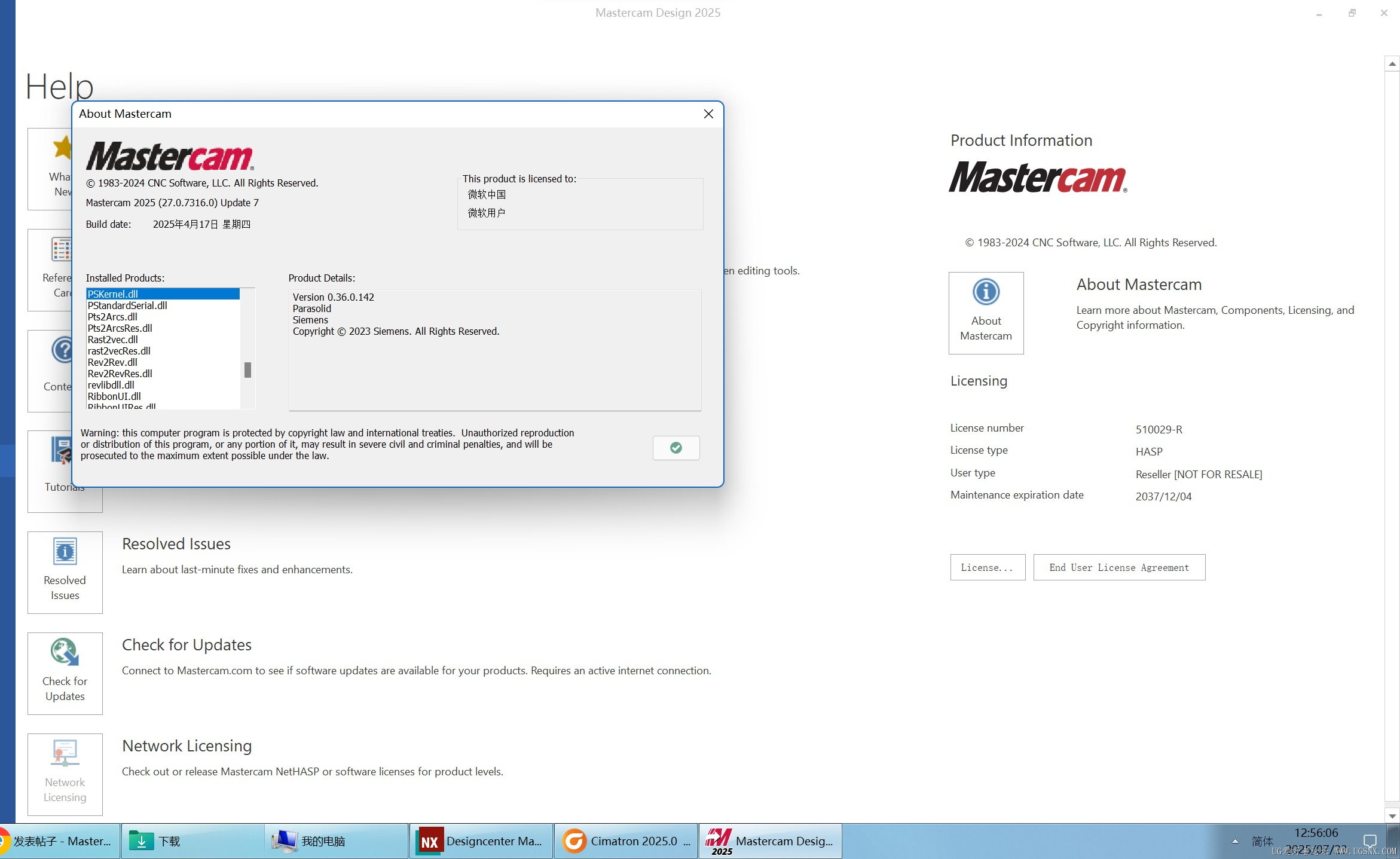Click the 简体 input method indicator

[1262, 841]
